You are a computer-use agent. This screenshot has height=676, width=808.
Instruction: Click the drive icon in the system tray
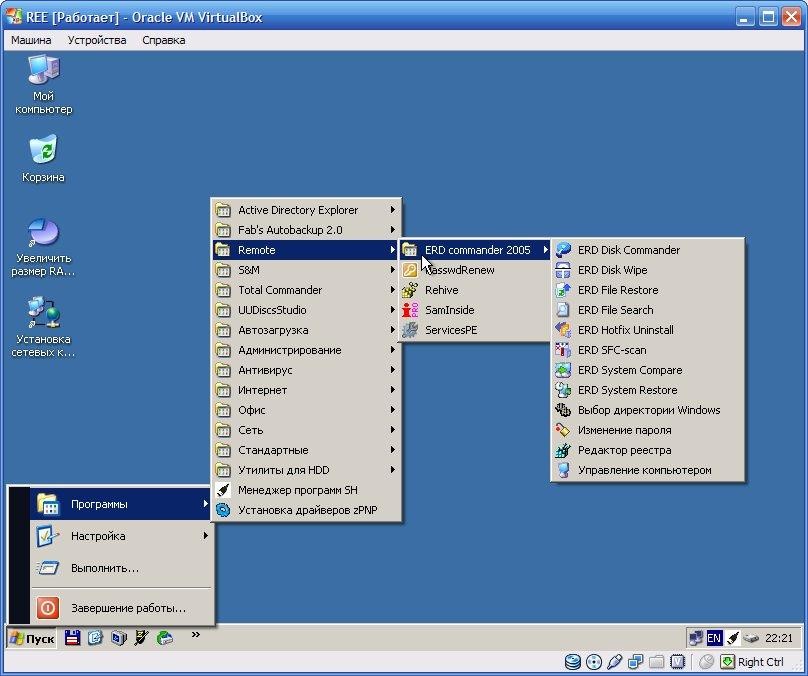[751, 638]
